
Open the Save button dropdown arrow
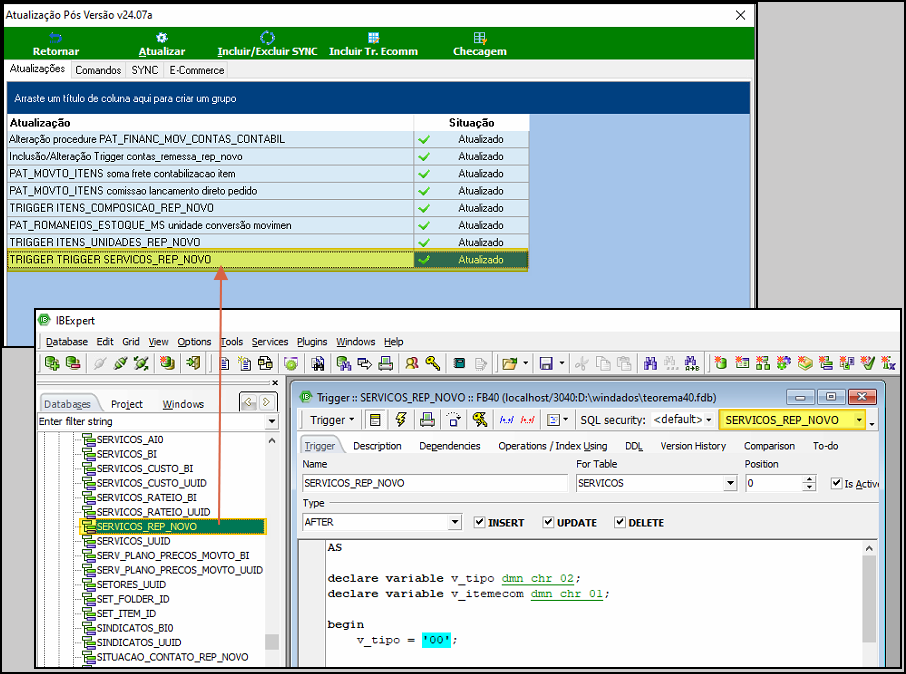pyautogui.click(x=562, y=363)
